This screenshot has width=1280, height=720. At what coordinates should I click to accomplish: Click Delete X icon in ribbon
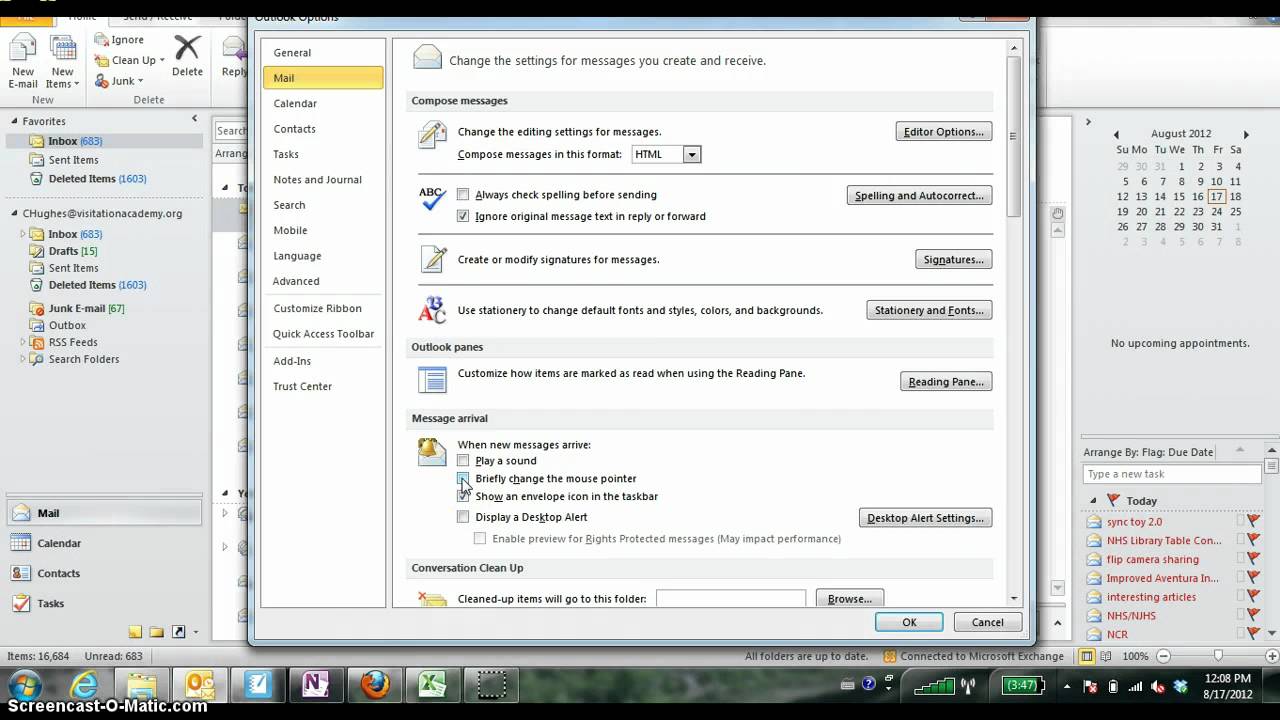point(187,48)
